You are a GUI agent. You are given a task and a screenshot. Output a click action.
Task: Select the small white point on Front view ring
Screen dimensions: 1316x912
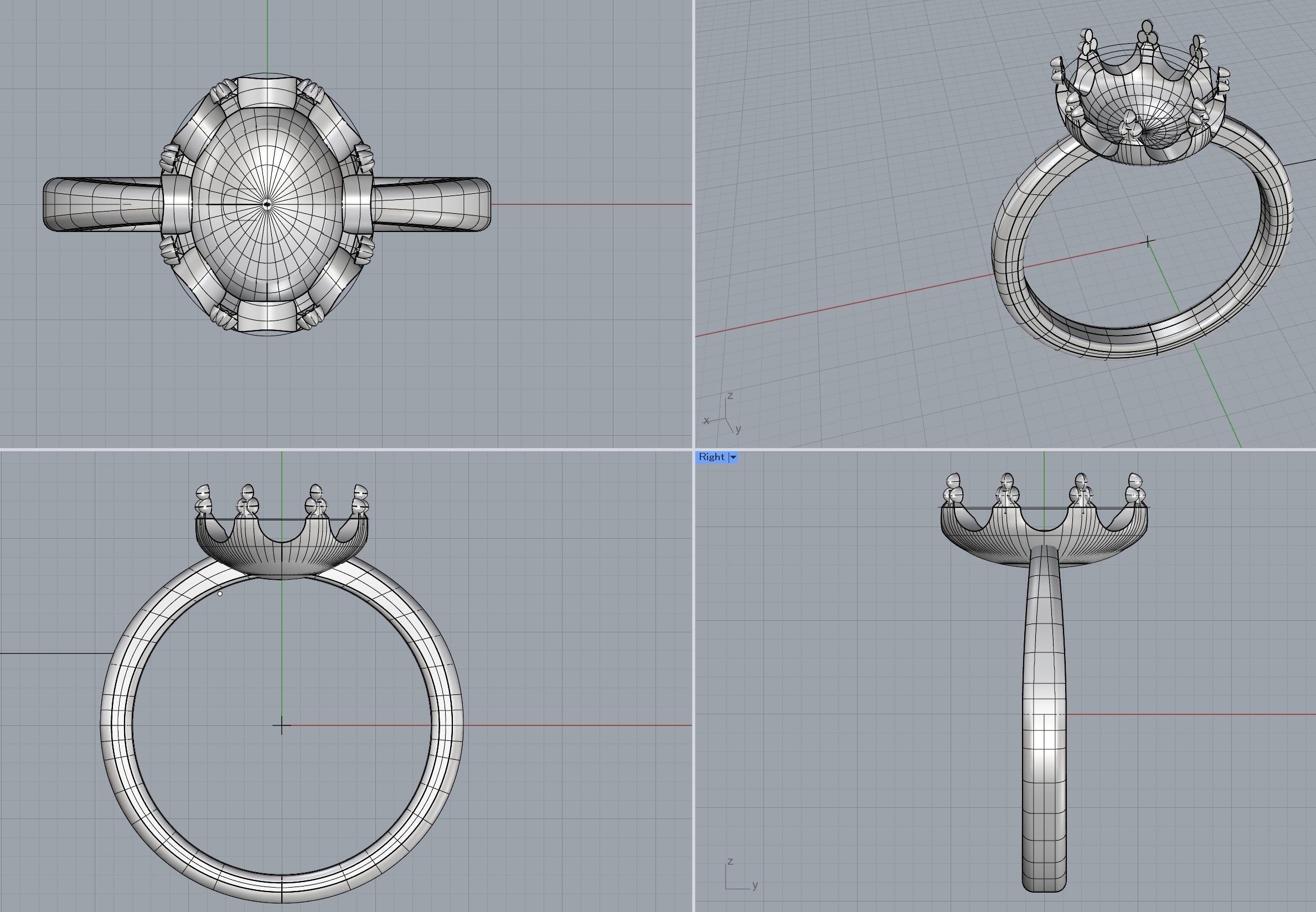coord(220,594)
